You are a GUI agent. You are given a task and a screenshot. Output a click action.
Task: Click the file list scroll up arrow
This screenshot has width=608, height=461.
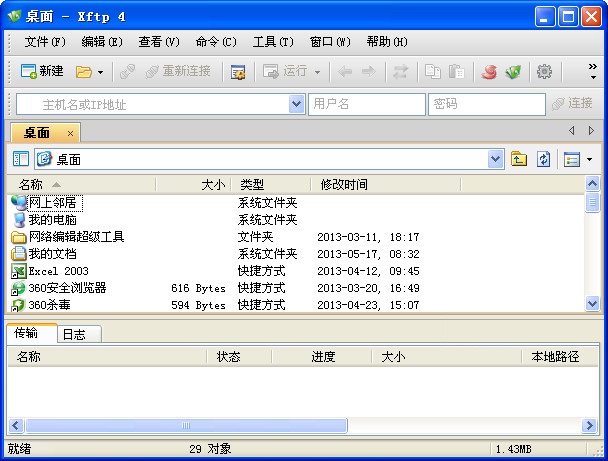point(592,184)
